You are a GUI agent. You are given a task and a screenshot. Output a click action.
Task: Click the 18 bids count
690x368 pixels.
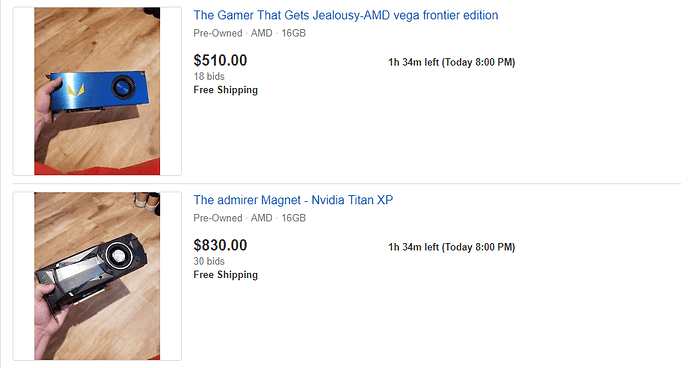[209, 77]
